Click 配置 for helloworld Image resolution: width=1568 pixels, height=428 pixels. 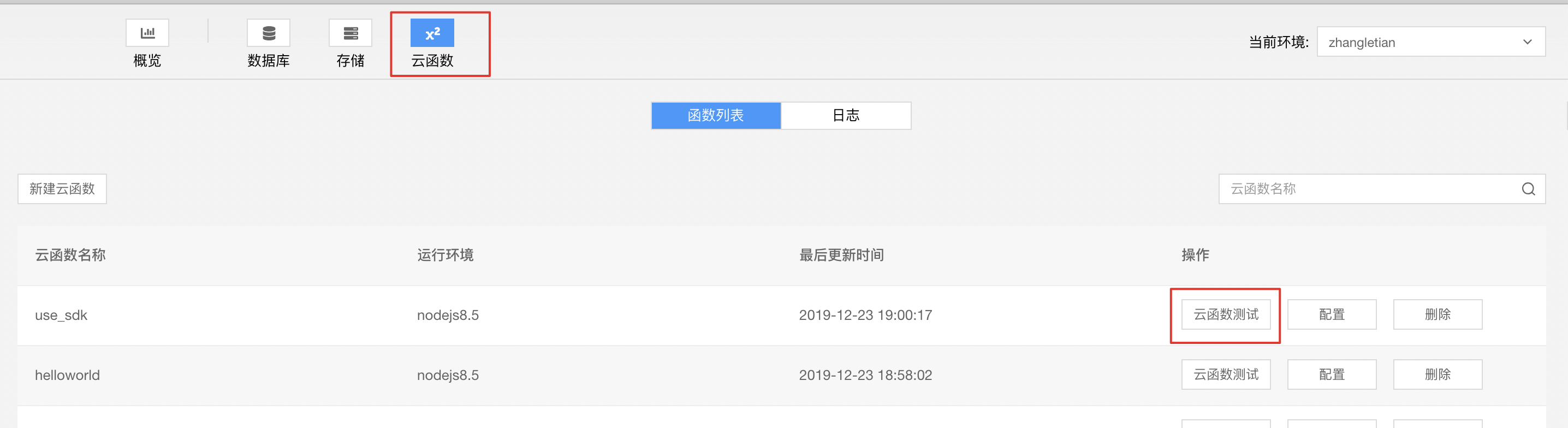1332,374
